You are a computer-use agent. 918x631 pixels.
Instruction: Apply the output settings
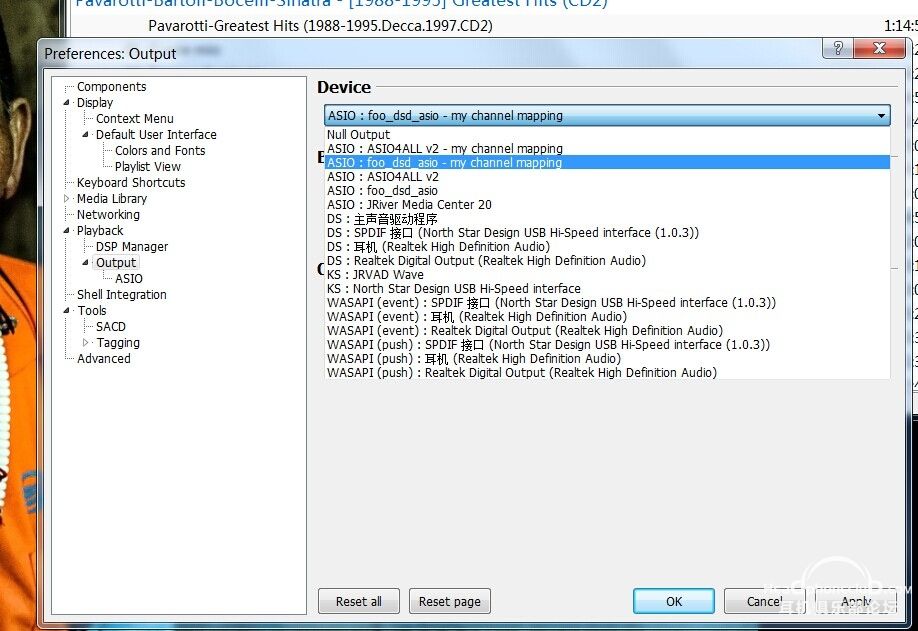pyautogui.click(x=856, y=601)
